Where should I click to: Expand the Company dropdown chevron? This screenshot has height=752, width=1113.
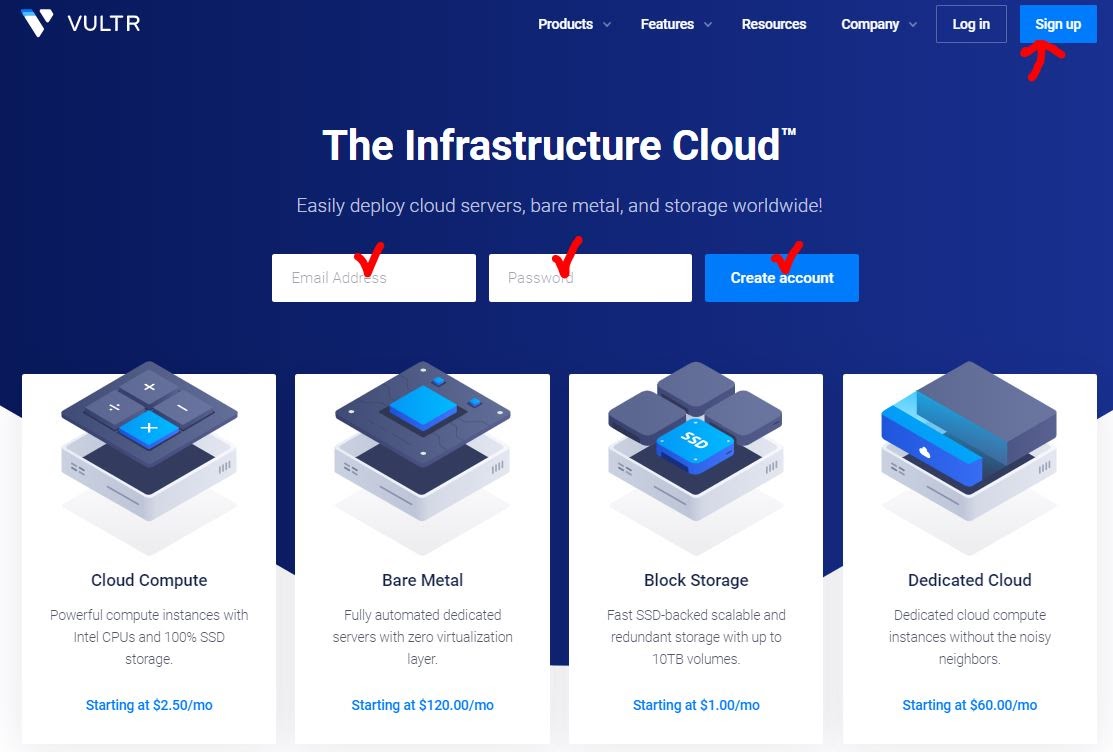coord(913,24)
